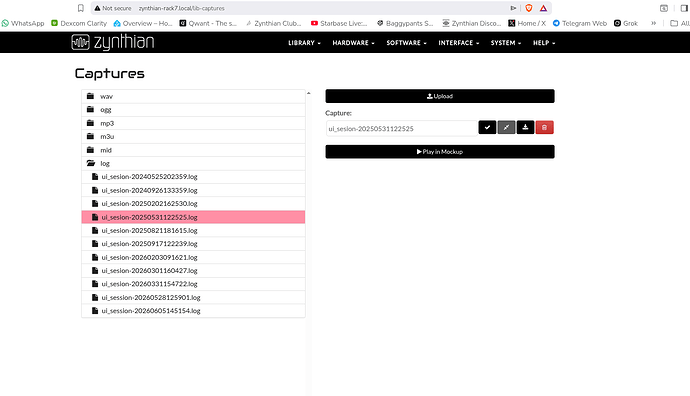The image size is (690, 396).
Task: Click the Capture name input field
Action: [x=401, y=128]
